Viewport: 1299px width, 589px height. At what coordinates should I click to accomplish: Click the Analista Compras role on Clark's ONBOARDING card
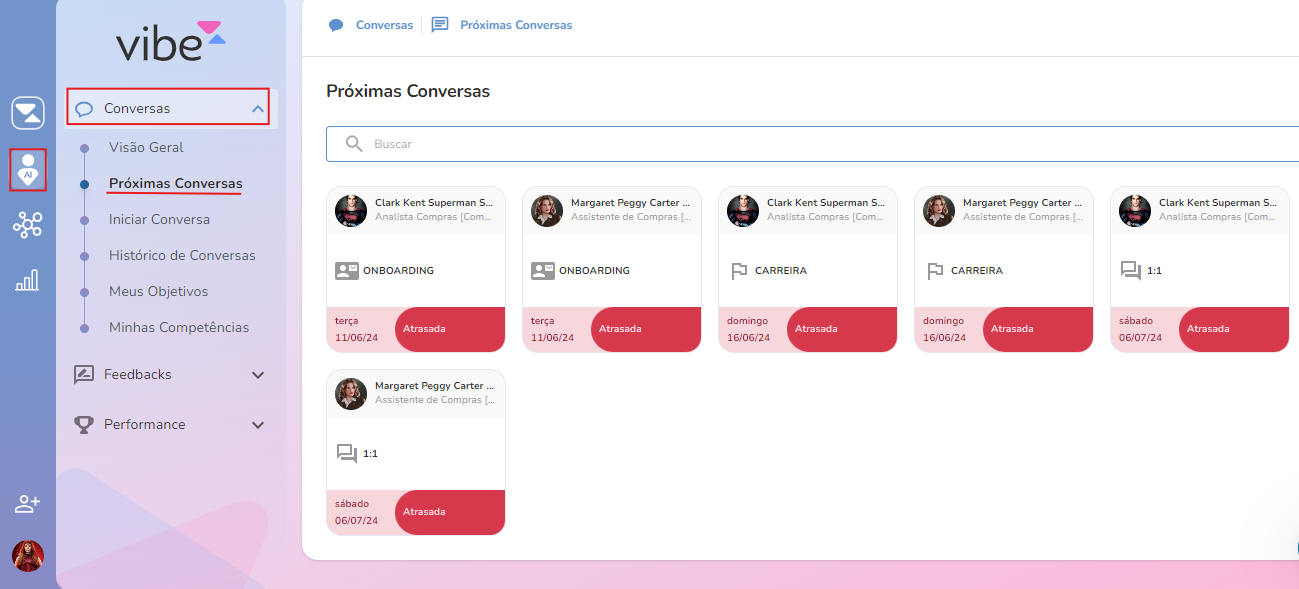[434, 217]
